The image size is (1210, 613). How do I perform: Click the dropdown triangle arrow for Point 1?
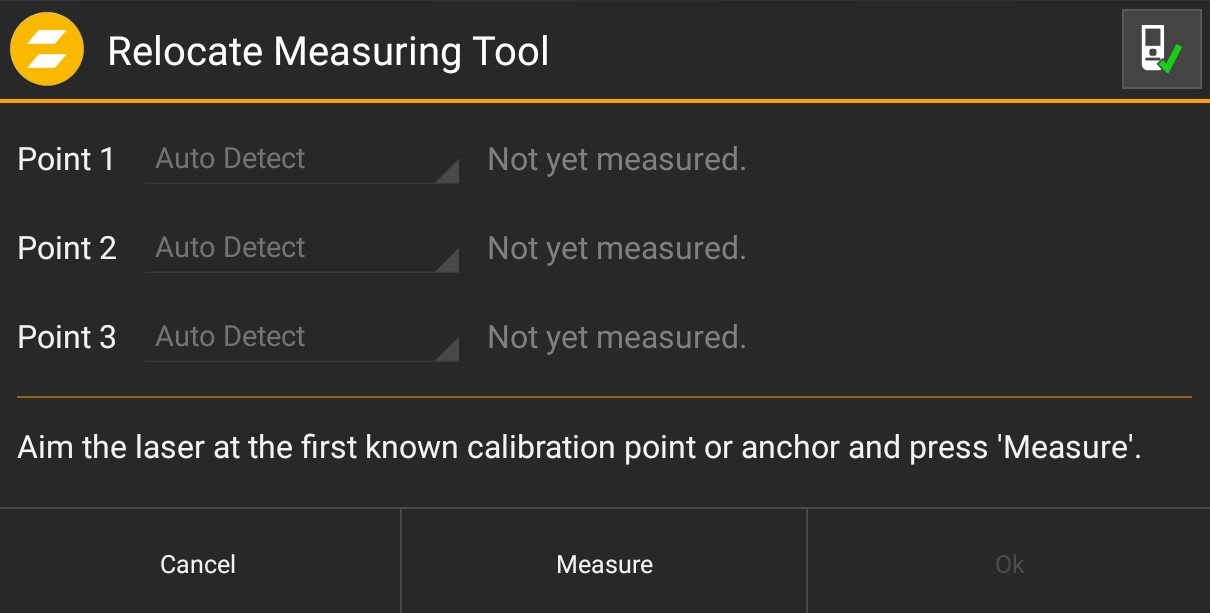pos(449,172)
